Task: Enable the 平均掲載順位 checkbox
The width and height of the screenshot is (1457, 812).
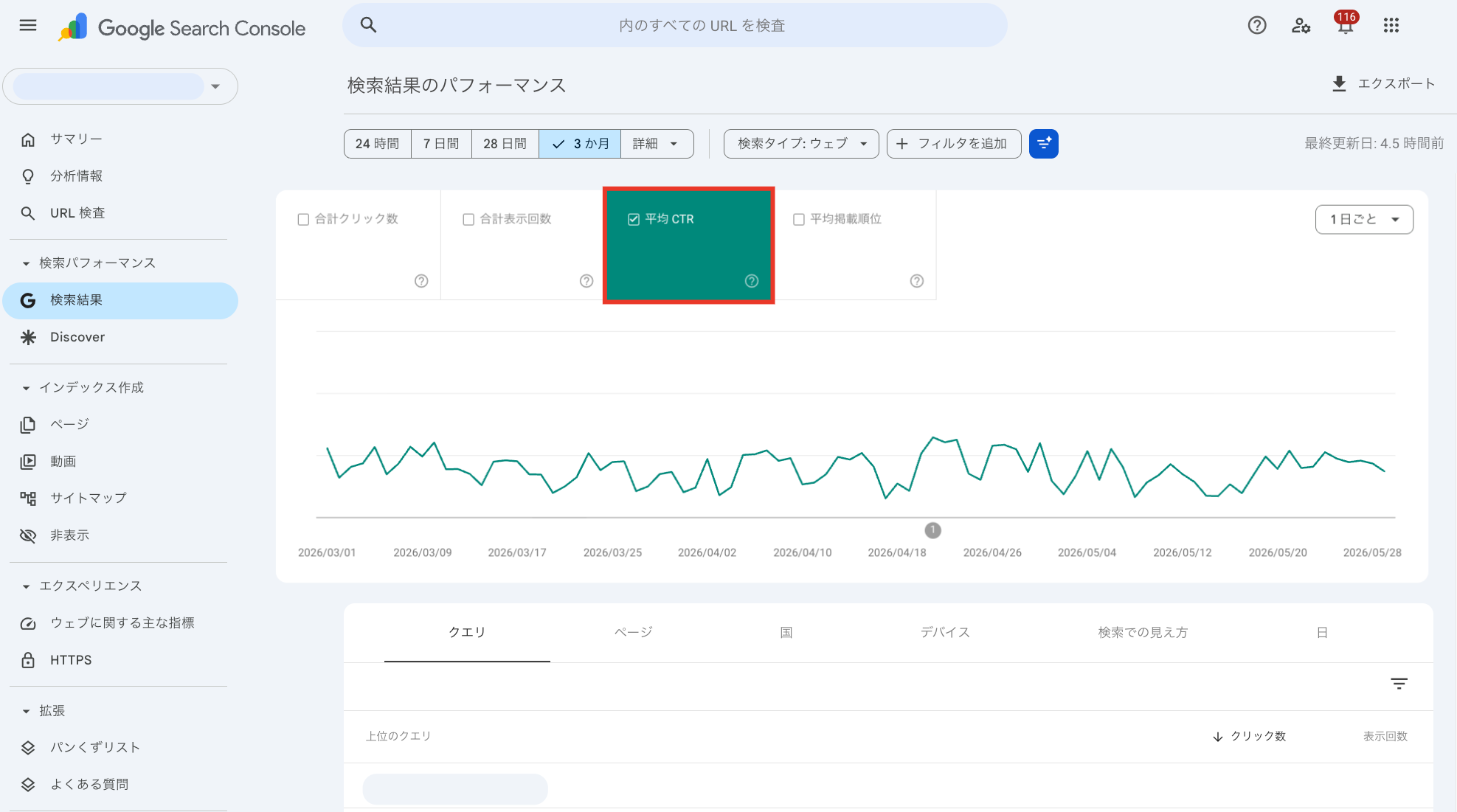Action: click(799, 219)
